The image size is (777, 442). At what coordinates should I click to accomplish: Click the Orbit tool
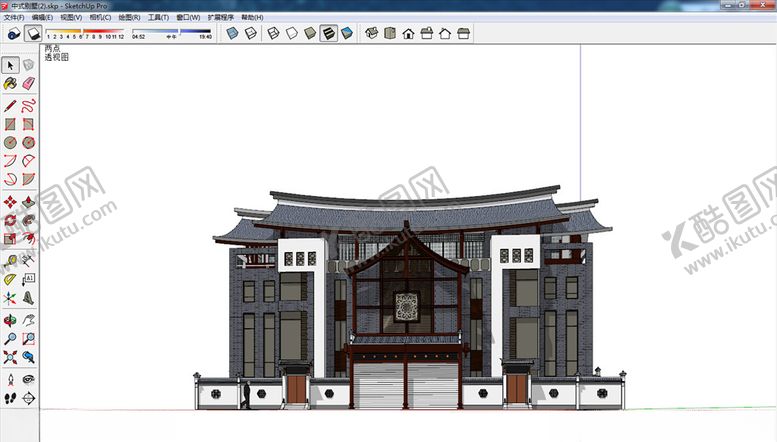pyautogui.click(x=10, y=320)
